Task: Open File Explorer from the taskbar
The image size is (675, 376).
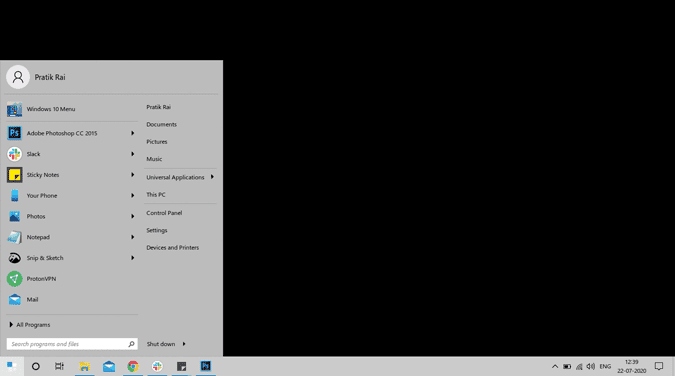Action: click(84, 367)
